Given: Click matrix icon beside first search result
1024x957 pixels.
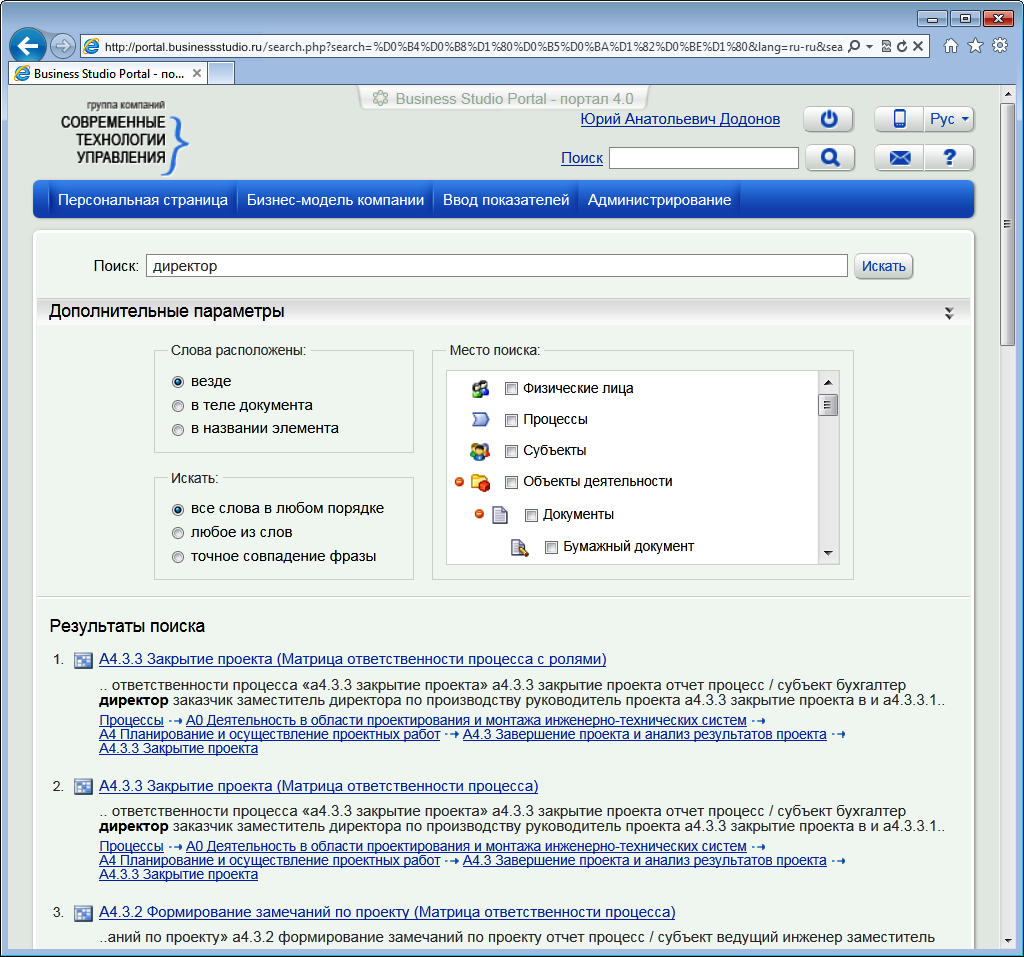Looking at the screenshot, I should pos(84,660).
